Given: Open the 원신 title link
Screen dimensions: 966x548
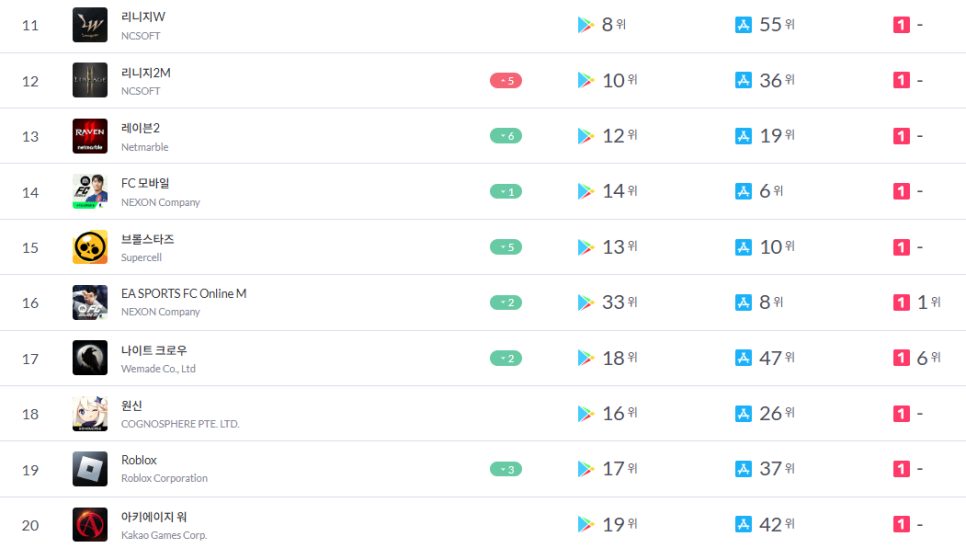Looking at the screenshot, I should (x=132, y=406).
